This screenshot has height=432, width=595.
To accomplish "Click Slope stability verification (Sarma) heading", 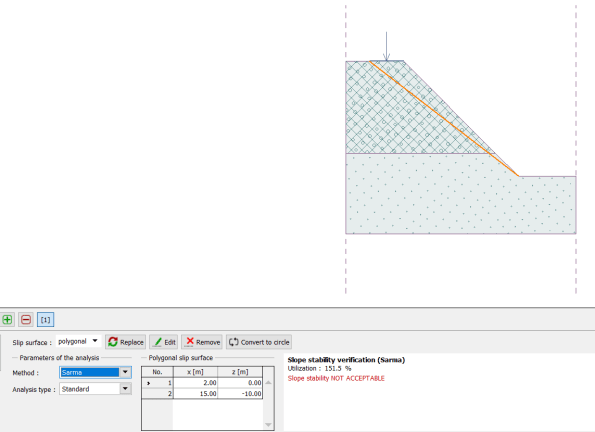I will 346,360.
